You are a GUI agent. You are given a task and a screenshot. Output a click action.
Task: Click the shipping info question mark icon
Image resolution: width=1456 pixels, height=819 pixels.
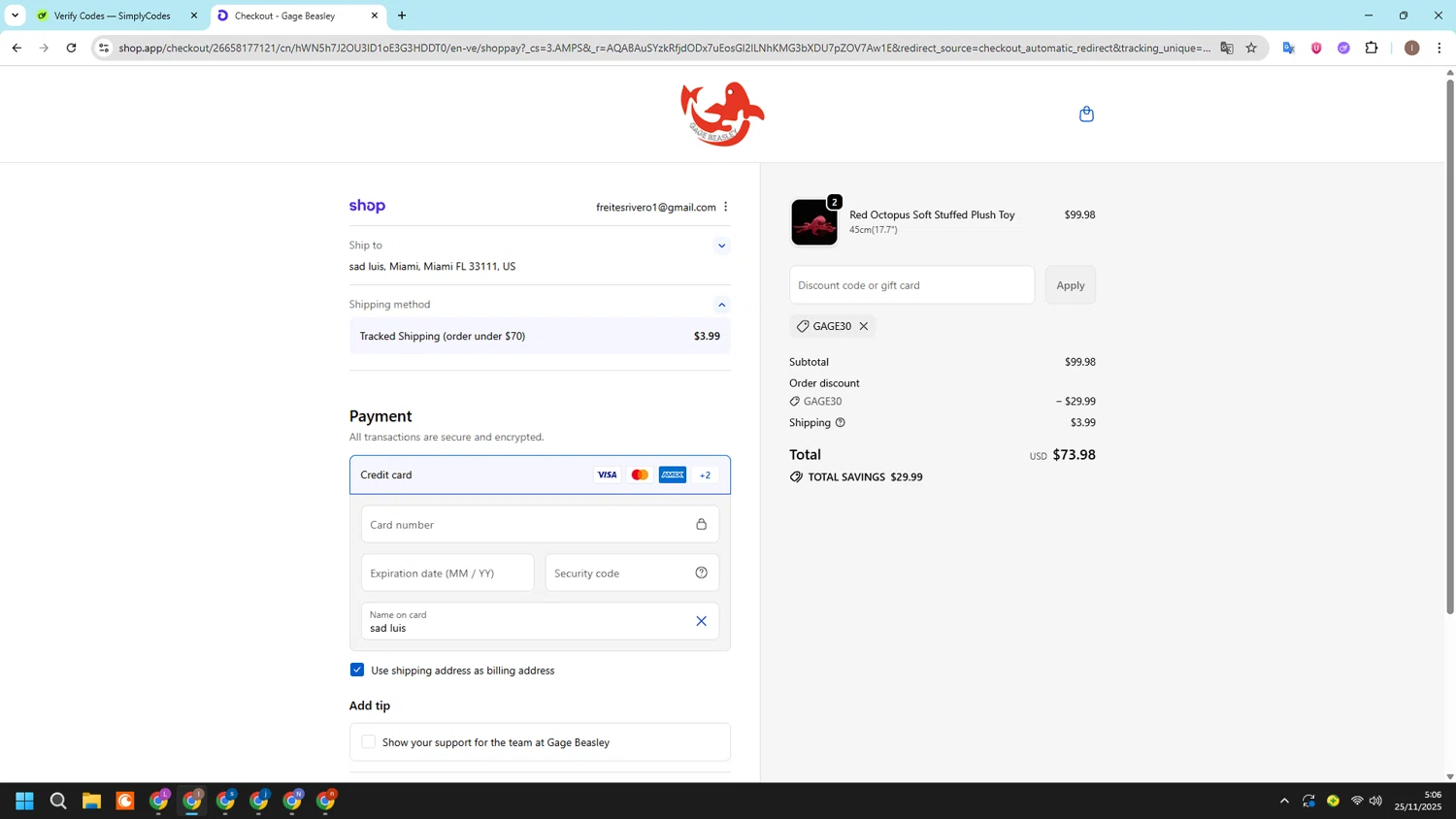pyautogui.click(x=840, y=422)
